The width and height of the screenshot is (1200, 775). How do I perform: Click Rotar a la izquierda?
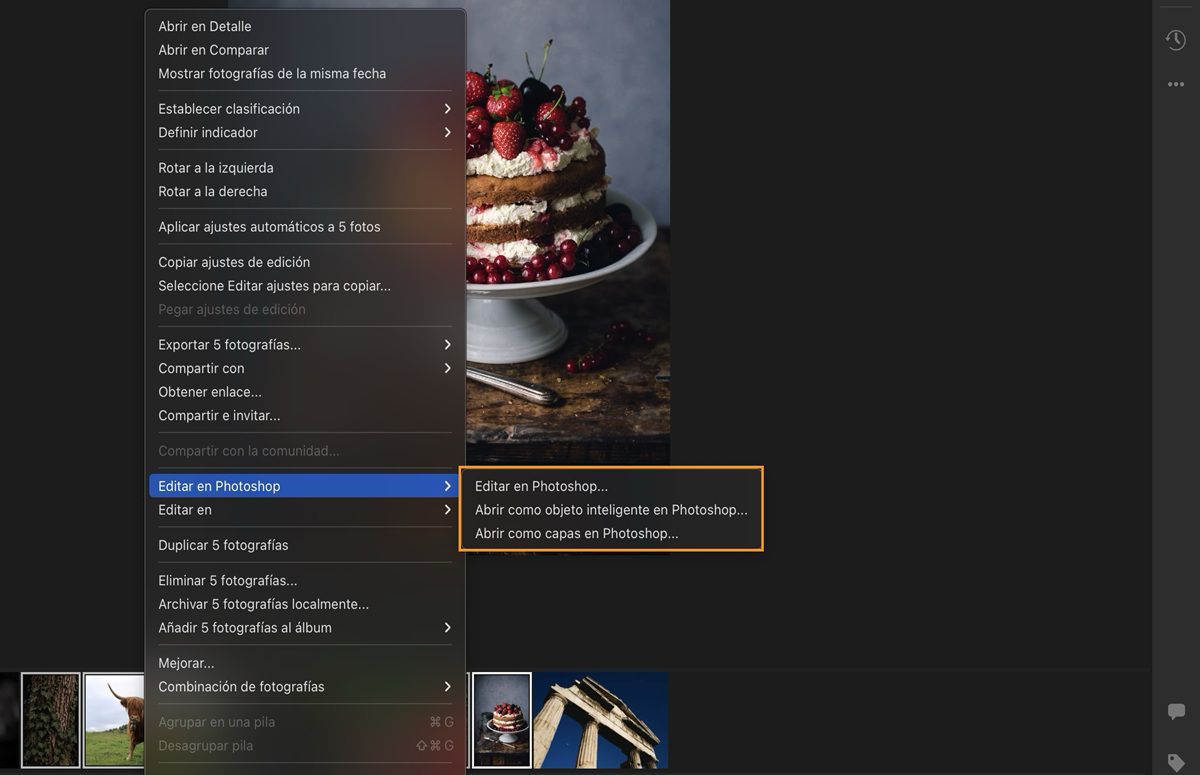click(216, 167)
